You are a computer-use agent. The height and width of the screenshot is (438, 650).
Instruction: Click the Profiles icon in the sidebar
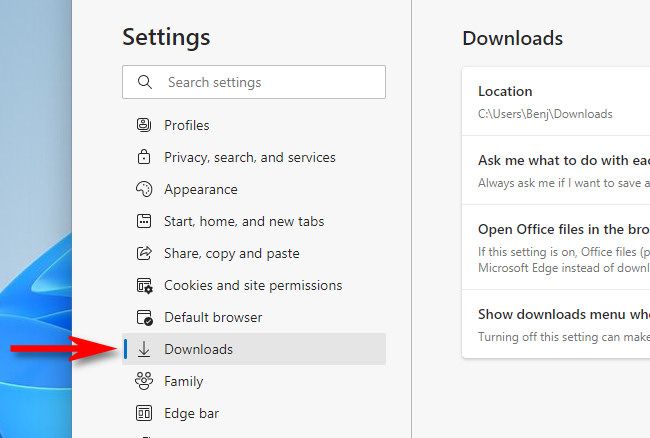pos(144,125)
